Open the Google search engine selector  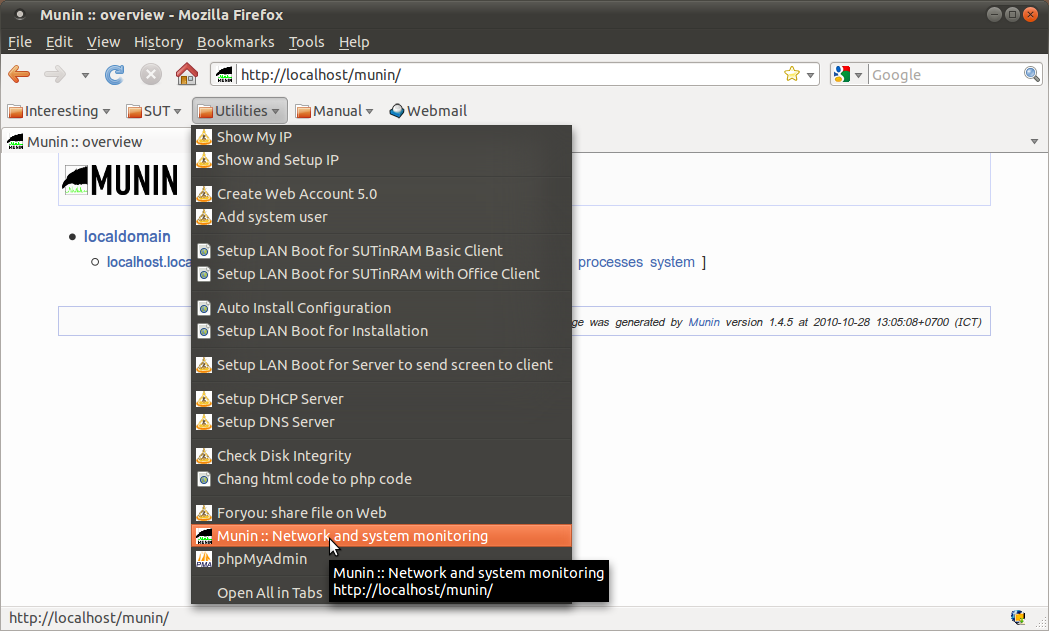coord(848,74)
